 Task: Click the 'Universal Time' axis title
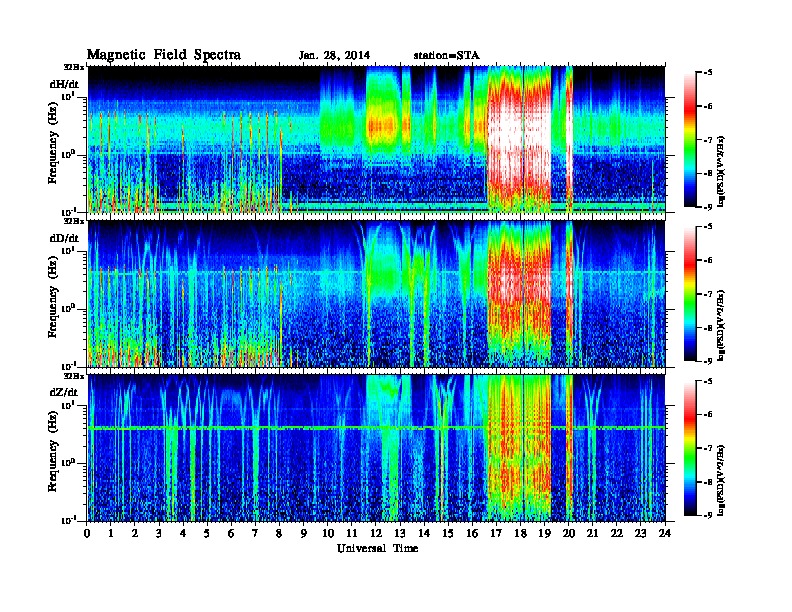[377, 548]
